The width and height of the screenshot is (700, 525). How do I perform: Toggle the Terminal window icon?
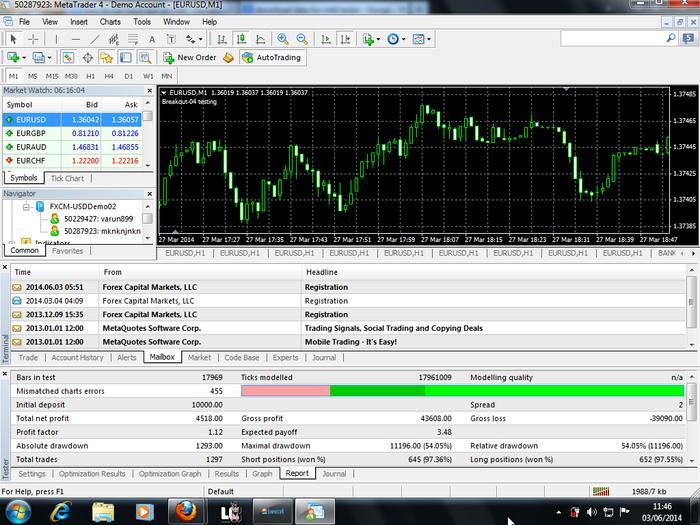click(125, 58)
